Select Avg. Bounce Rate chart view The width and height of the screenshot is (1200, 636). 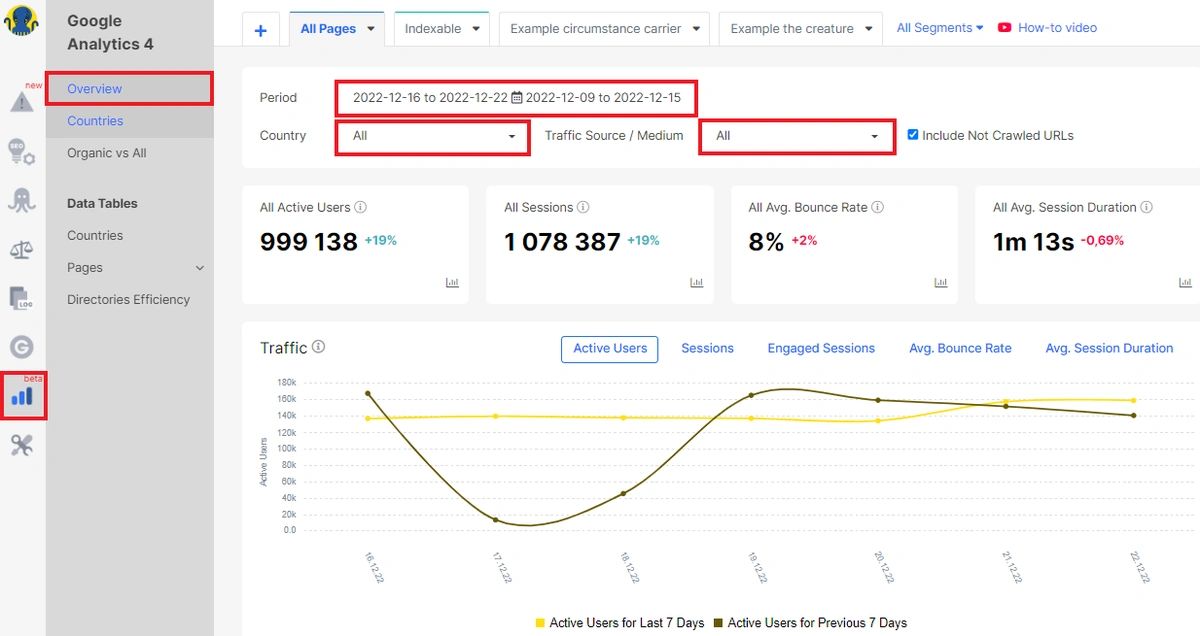(x=960, y=348)
